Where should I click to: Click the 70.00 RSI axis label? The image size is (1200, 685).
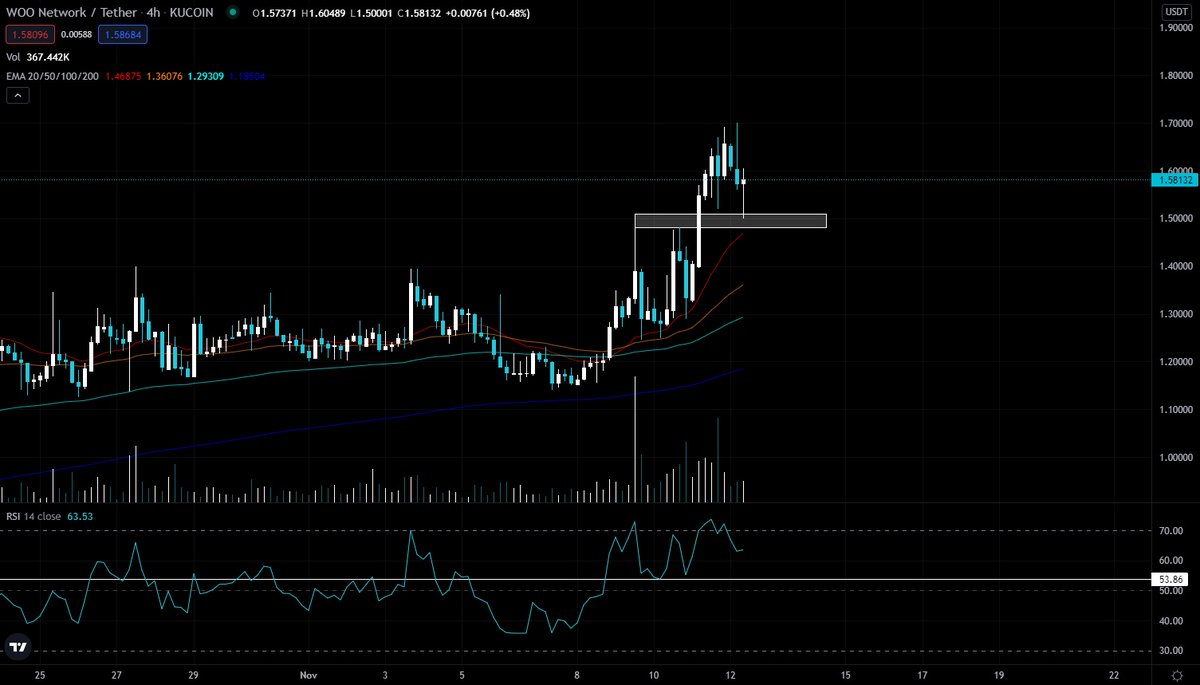point(1170,531)
